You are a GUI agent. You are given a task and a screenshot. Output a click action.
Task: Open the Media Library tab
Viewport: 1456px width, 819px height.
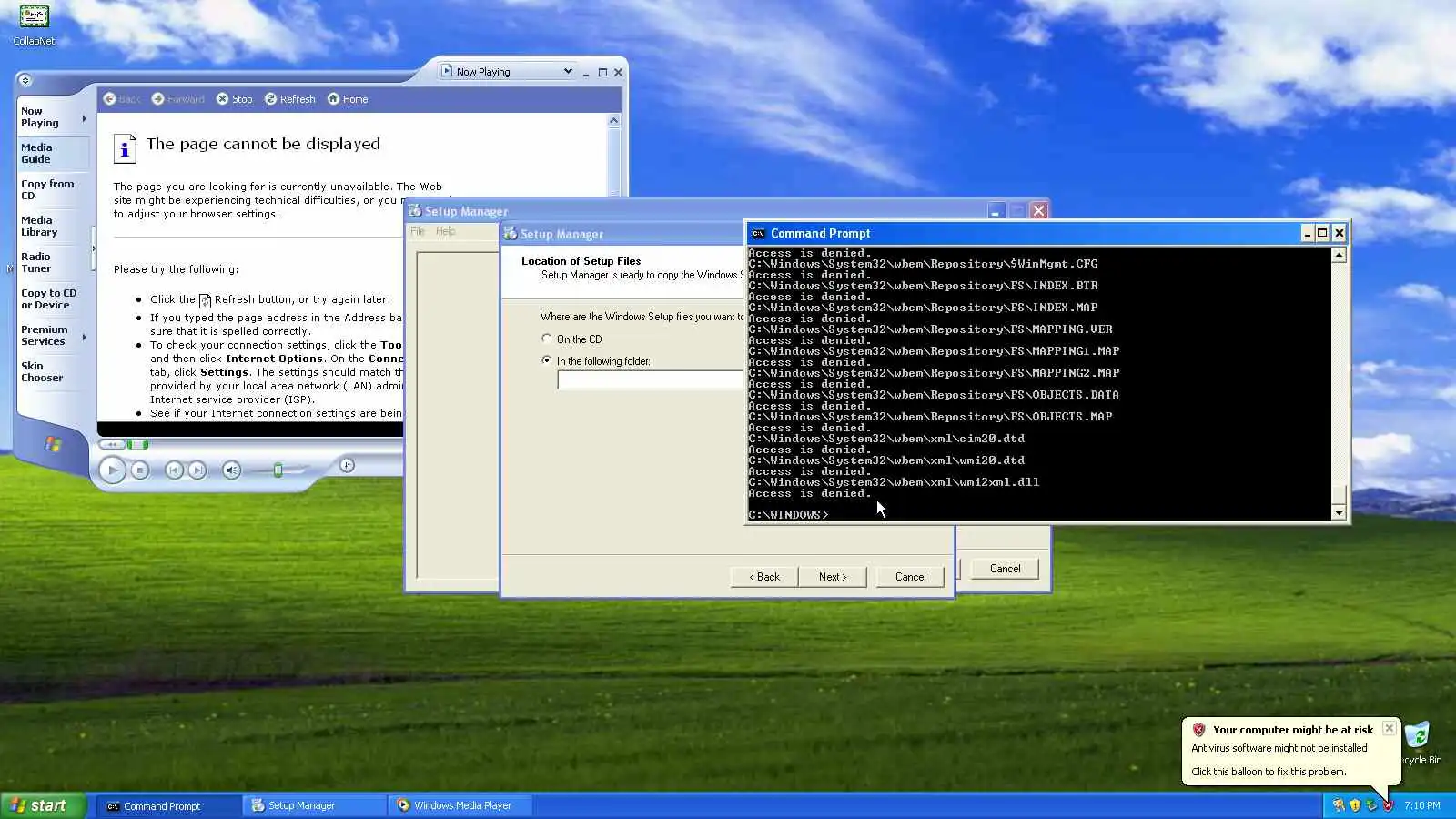tap(54, 226)
